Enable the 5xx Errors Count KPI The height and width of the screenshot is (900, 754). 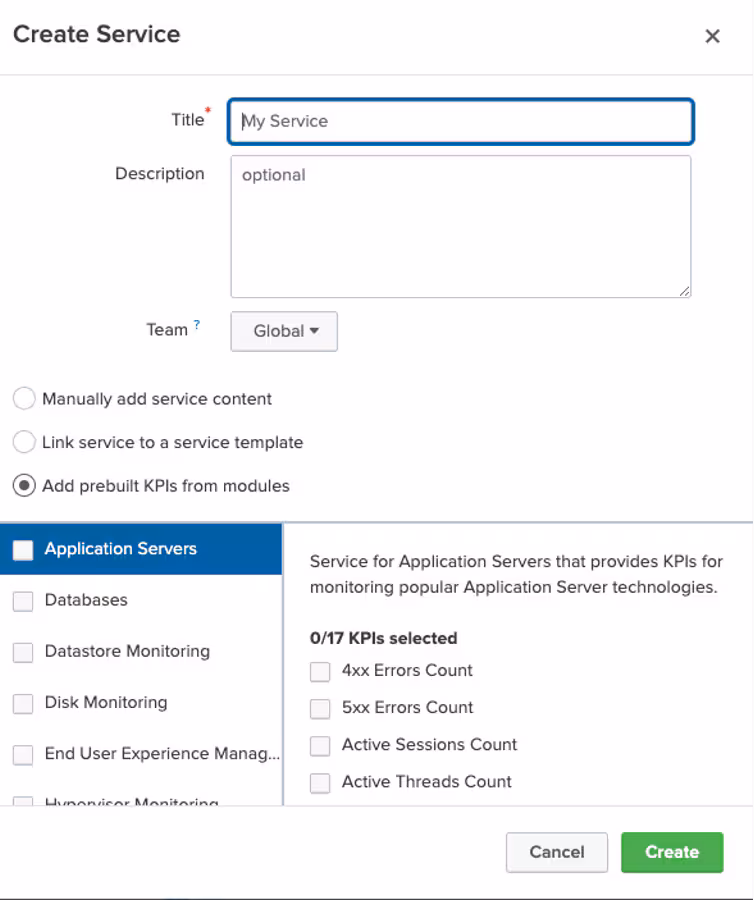[320, 708]
